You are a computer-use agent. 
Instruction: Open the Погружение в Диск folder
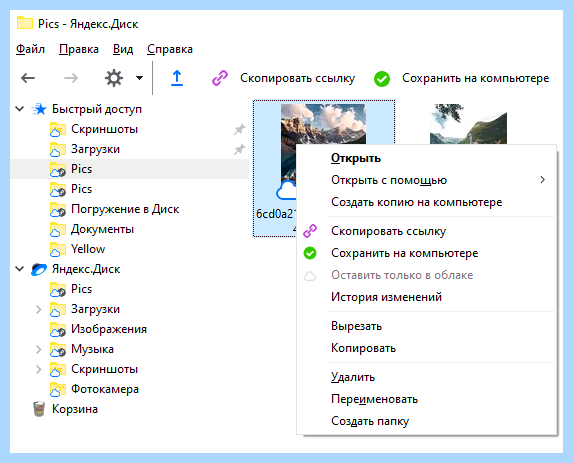(125, 209)
